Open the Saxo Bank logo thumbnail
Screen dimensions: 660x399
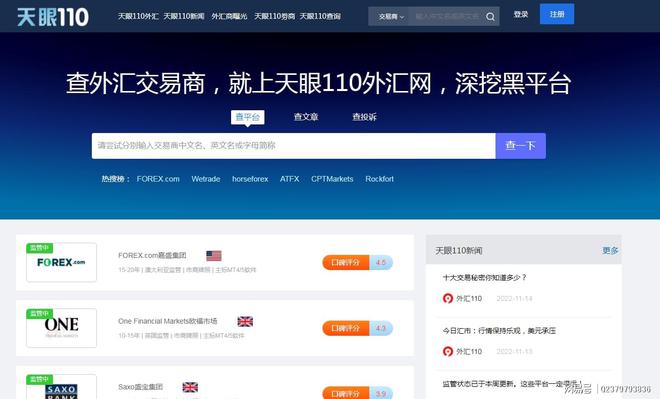61,387
